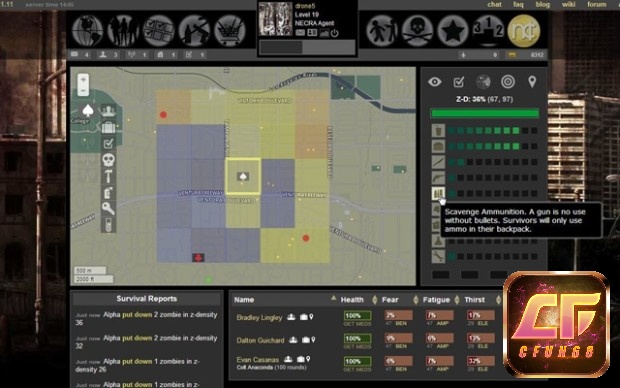The height and width of the screenshot is (388, 620).
Task: Toggle the eye view icon in right panel
Action: (435, 82)
